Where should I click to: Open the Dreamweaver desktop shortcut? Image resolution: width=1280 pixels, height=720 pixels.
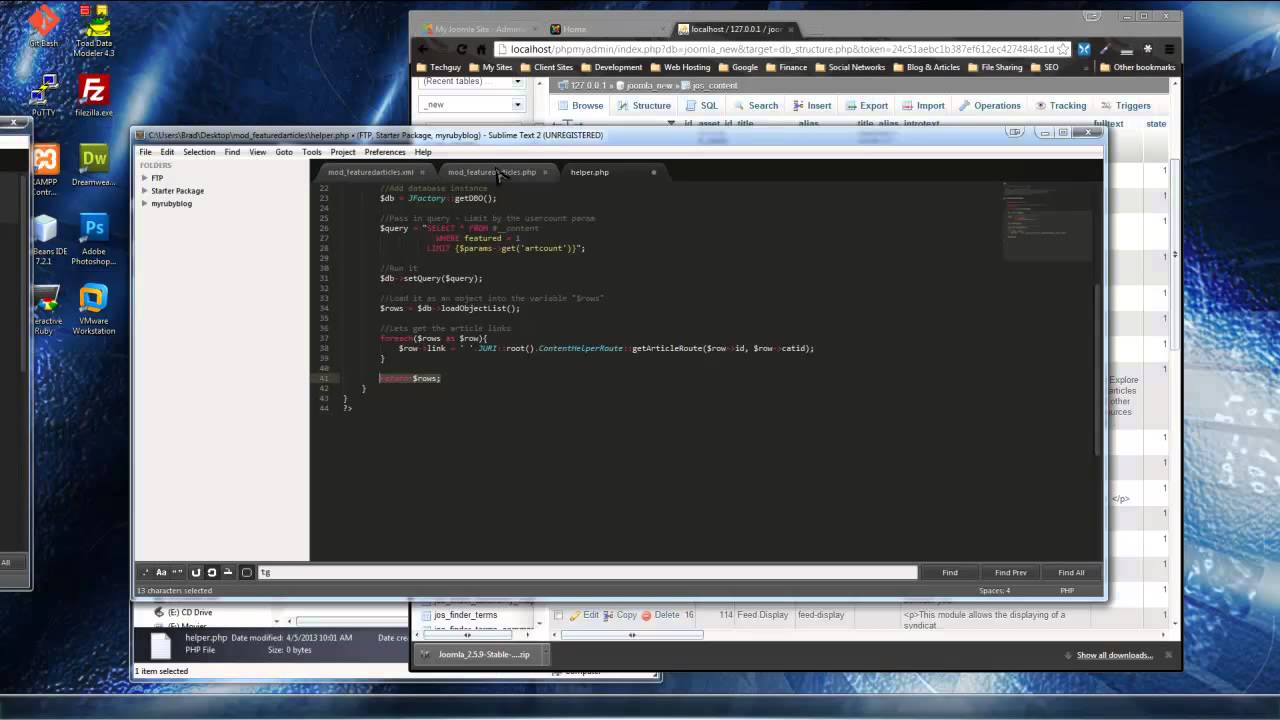coord(93,166)
